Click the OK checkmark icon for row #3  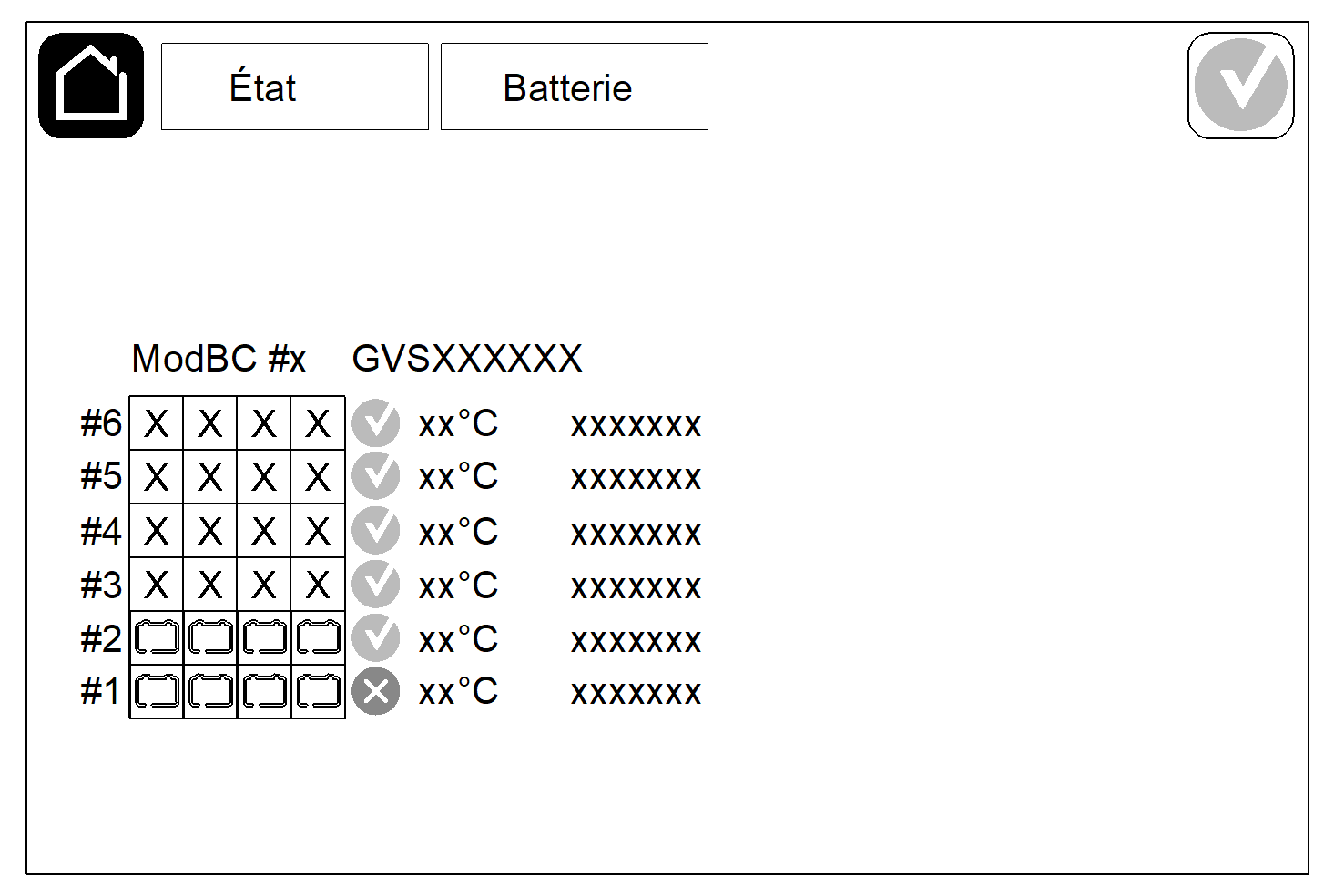(375, 585)
